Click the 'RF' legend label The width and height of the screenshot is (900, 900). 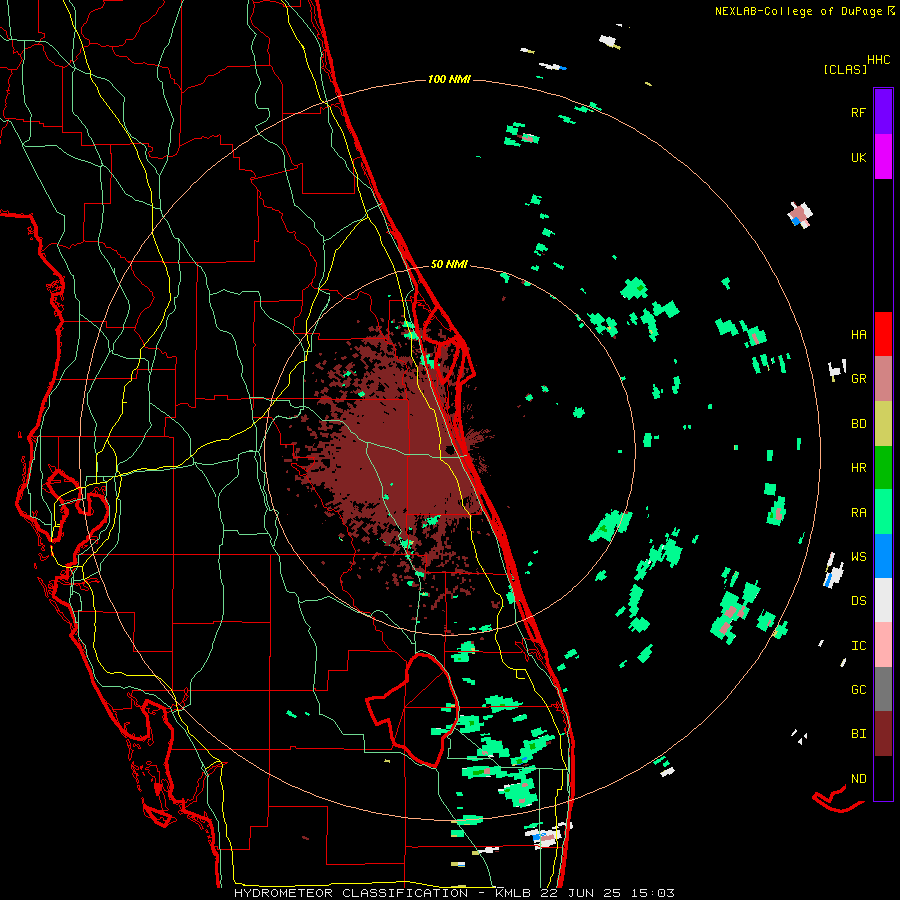point(859,112)
